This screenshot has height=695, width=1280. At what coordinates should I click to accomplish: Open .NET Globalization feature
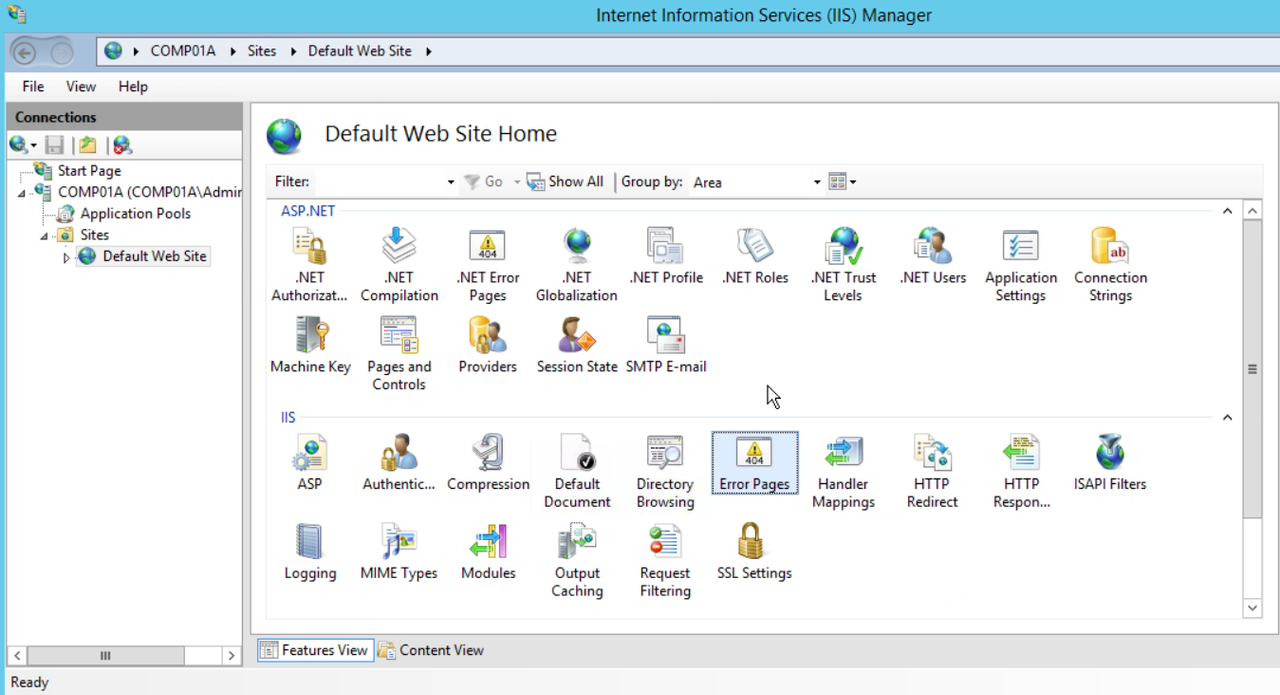pyautogui.click(x=576, y=265)
